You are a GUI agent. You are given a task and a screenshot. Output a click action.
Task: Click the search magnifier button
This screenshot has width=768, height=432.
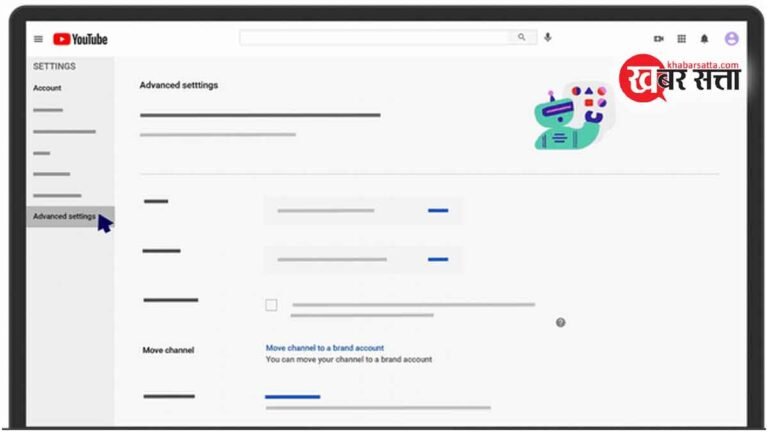[522, 37]
